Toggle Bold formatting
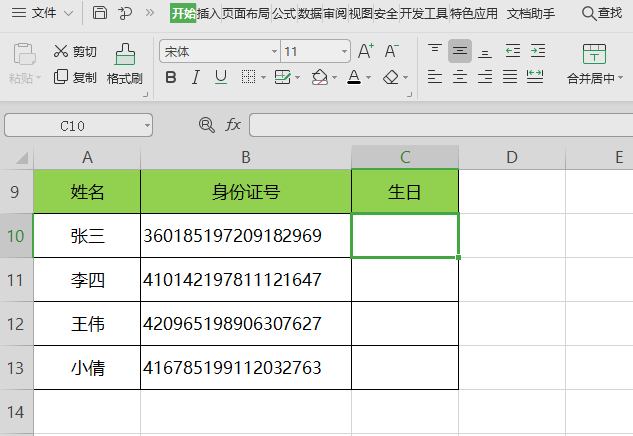 (170, 77)
